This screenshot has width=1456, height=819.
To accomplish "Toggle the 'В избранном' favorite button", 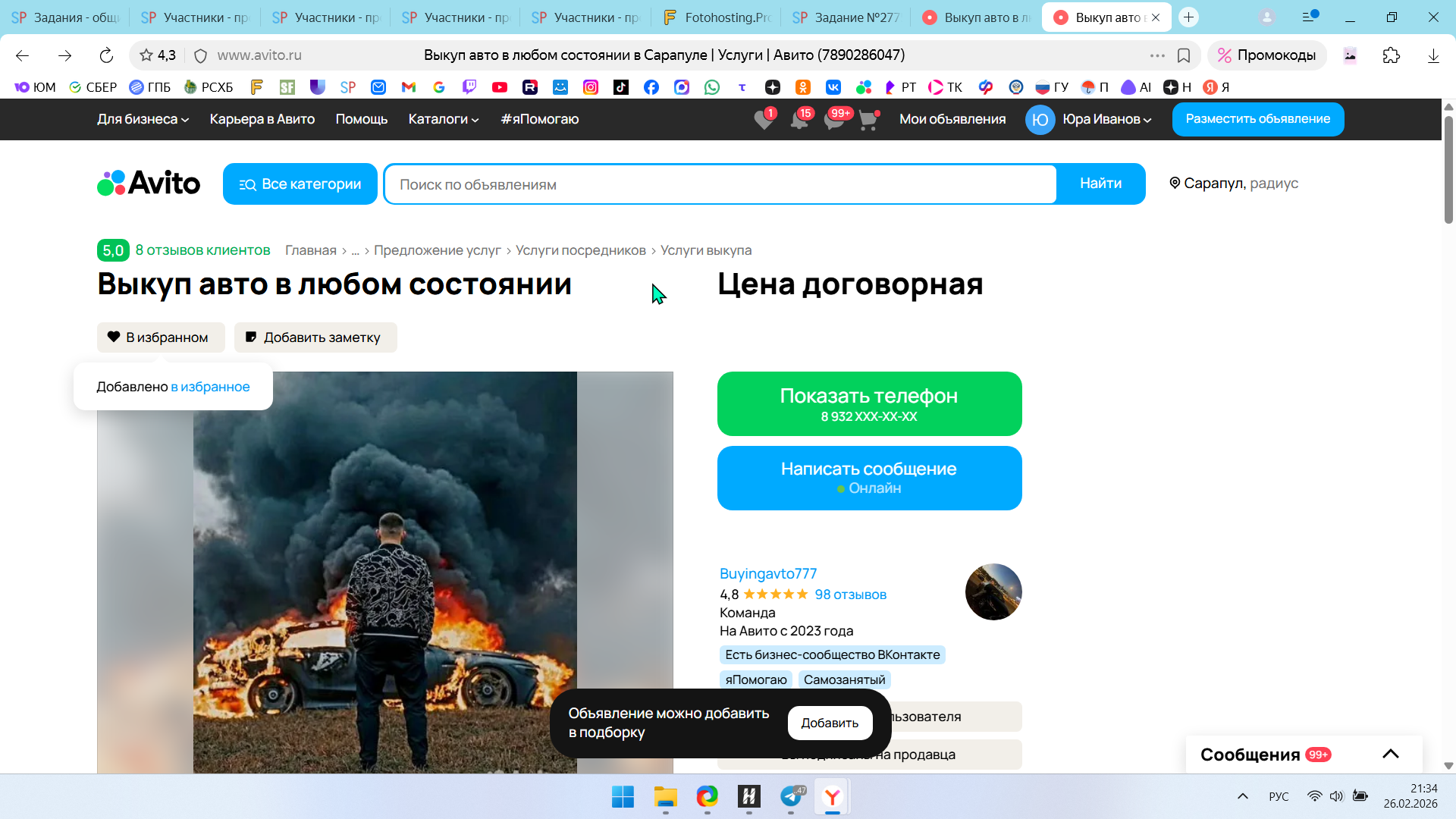I will coord(161,337).
